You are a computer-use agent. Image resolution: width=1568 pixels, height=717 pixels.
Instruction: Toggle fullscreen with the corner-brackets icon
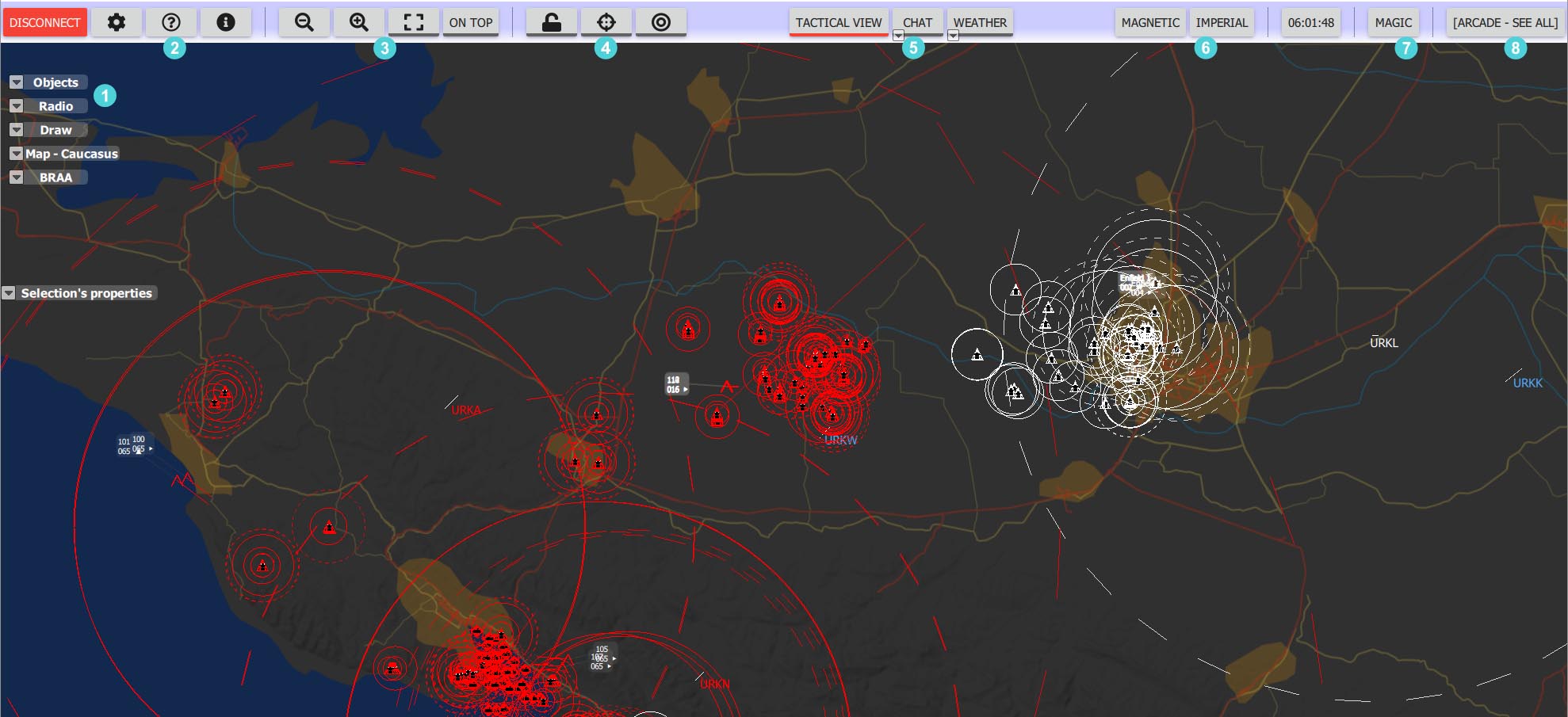414,22
